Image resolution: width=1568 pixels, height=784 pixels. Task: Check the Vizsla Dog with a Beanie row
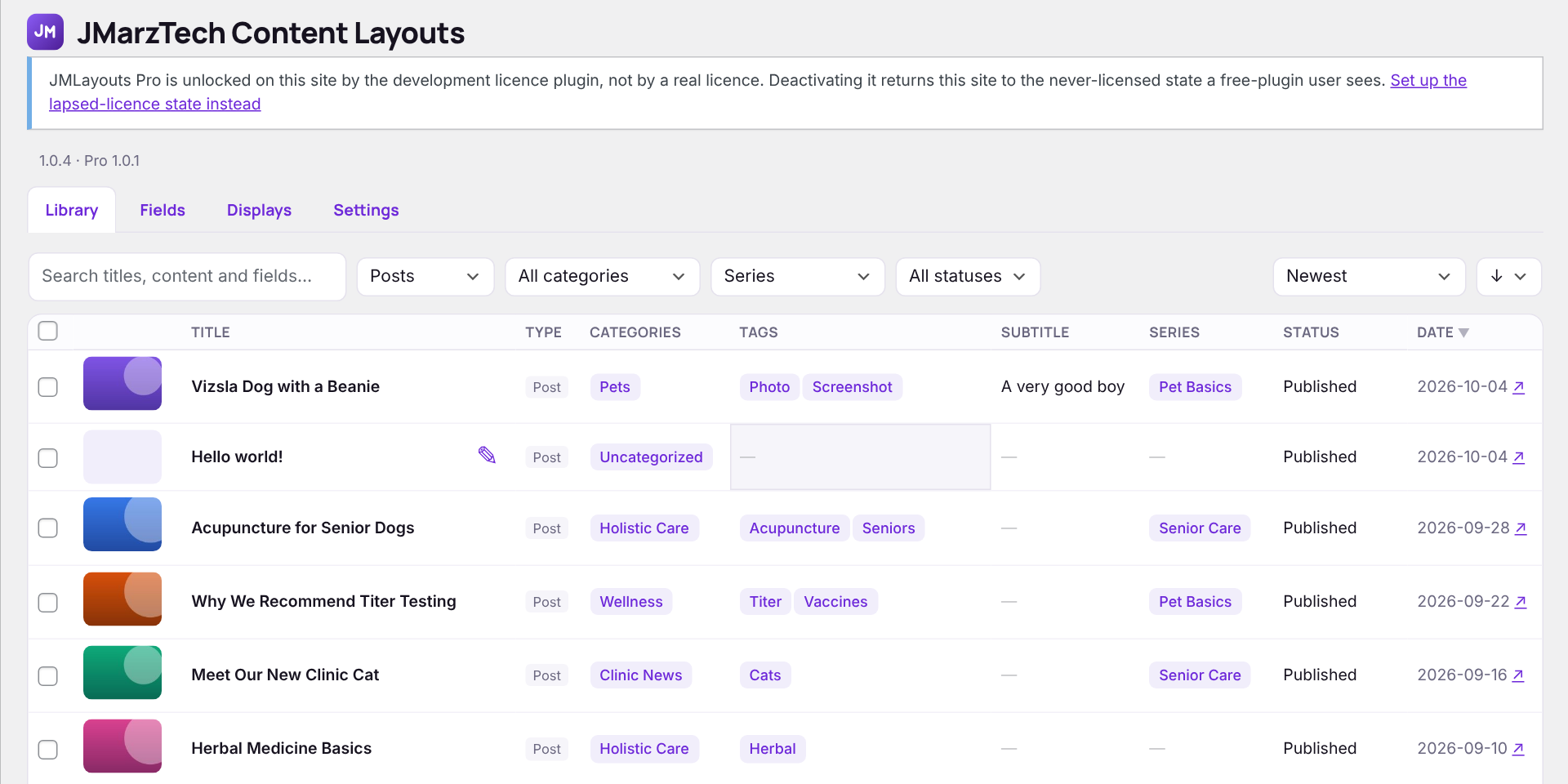coord(48,386)
